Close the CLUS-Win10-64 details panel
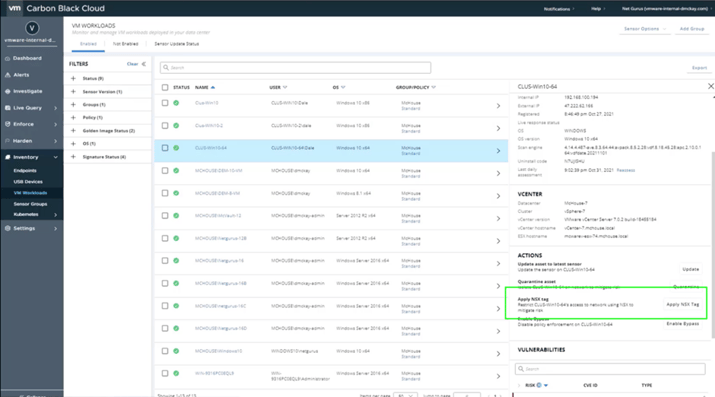The height and width of the screenshot is (397, 715). tap(710, 86)
